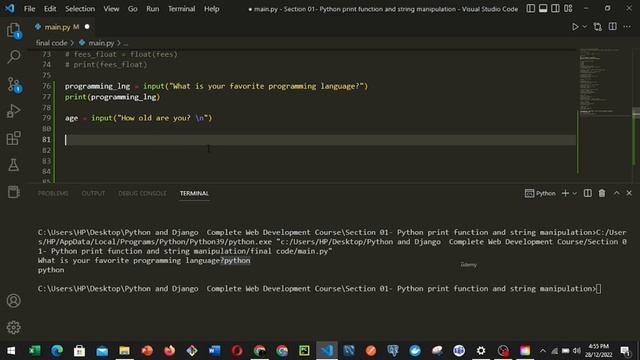The width and height of the screenshot is (640, 360).
Task: Expand run options dropdown arrow
Action: tap(584, 27)
